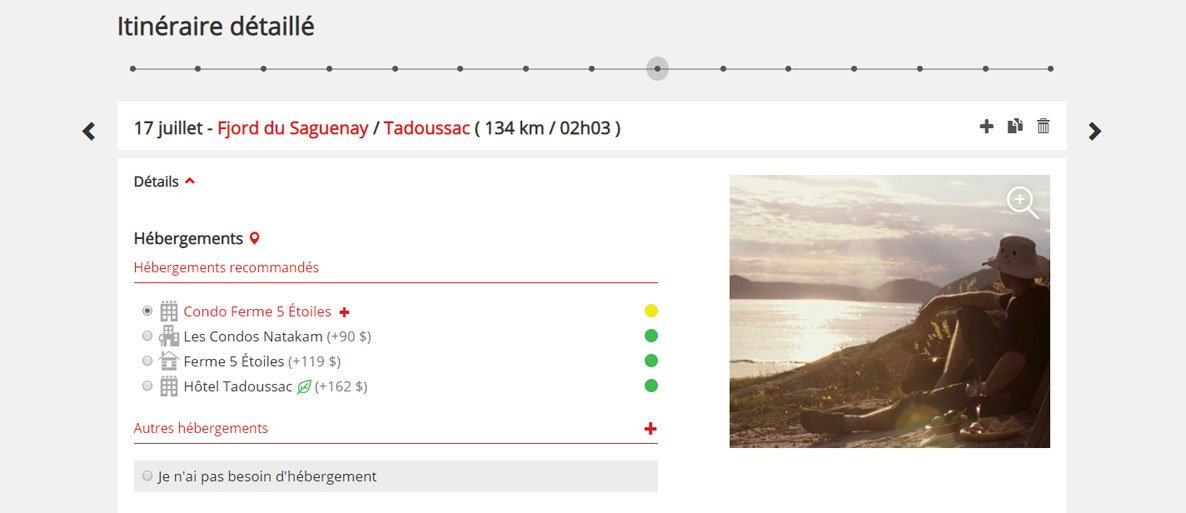Click 'Hébergements recommandés' heading
Viewport: 1186px width, 513px height.
point(226,268)
